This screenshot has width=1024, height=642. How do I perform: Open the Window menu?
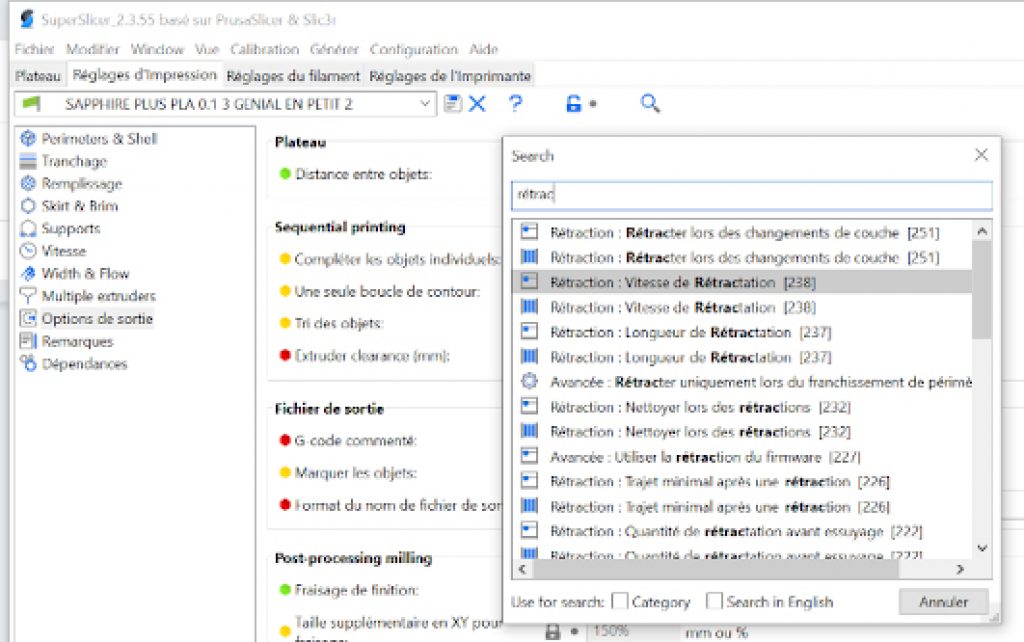[157, 49]
